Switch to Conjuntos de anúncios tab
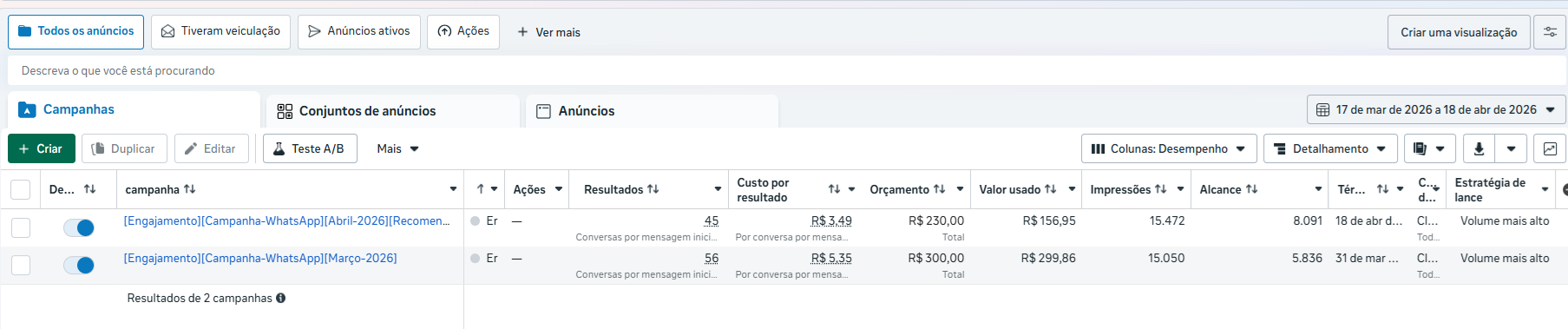Image resolution: width=1568 pixels, height=329 pixels. [x=393, y=111]
